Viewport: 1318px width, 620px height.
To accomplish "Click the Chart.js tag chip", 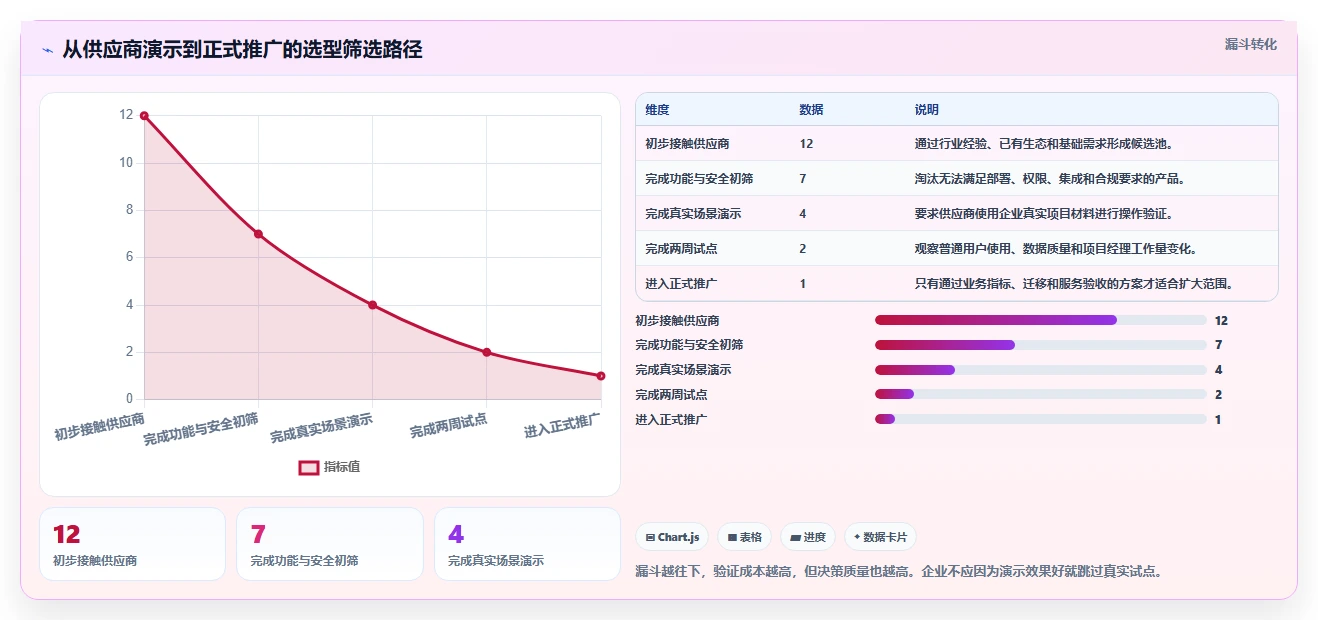I will [672, 537].
